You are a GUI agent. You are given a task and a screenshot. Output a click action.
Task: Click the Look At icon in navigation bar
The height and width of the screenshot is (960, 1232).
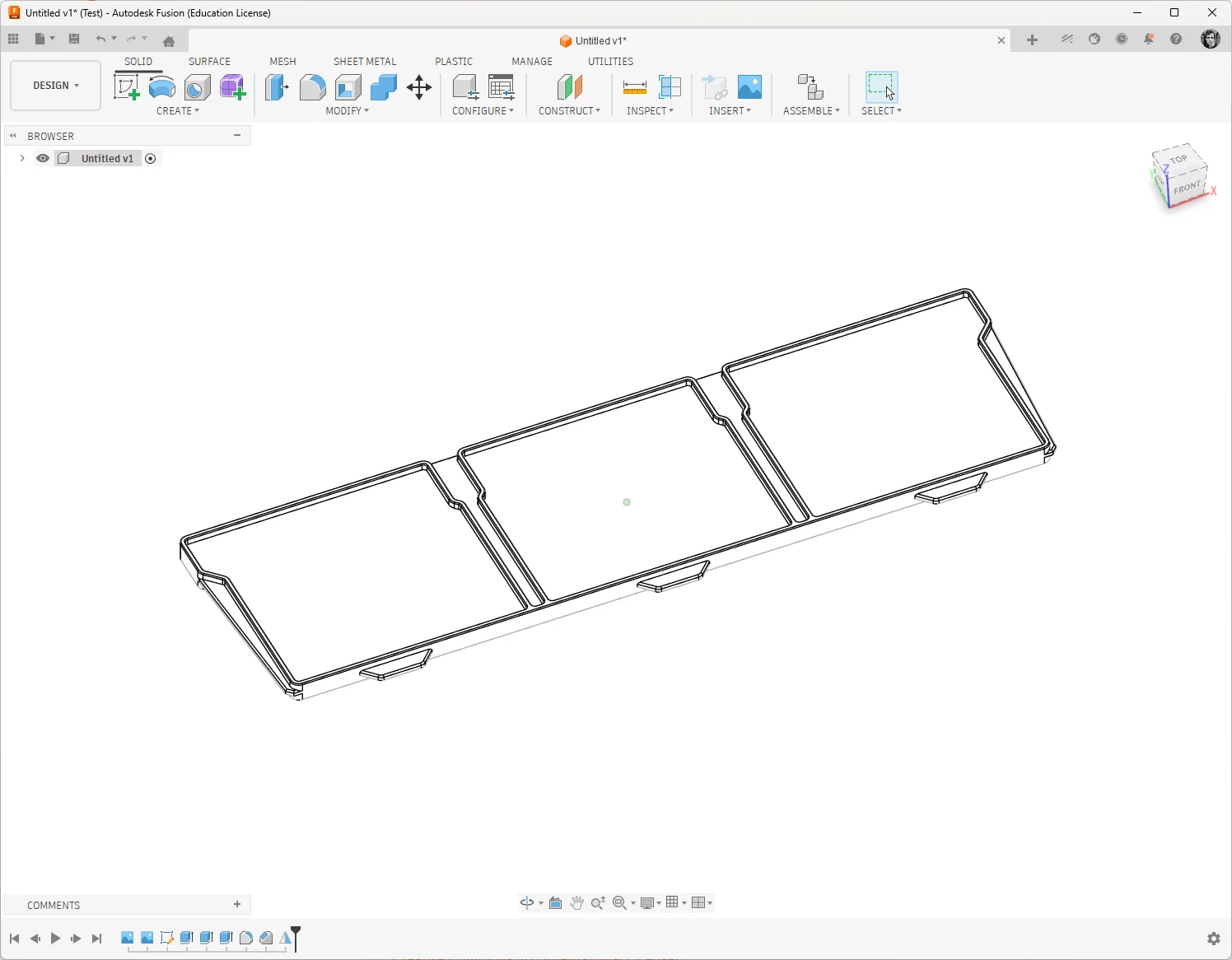(x=556, y=902)
